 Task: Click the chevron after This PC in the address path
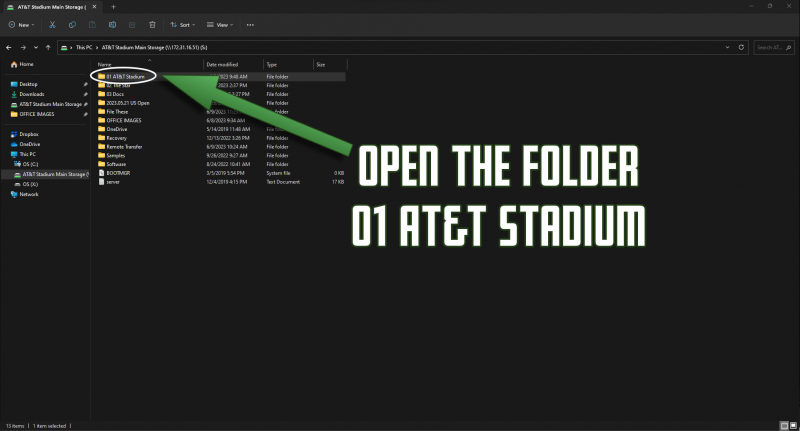point(97,47)
